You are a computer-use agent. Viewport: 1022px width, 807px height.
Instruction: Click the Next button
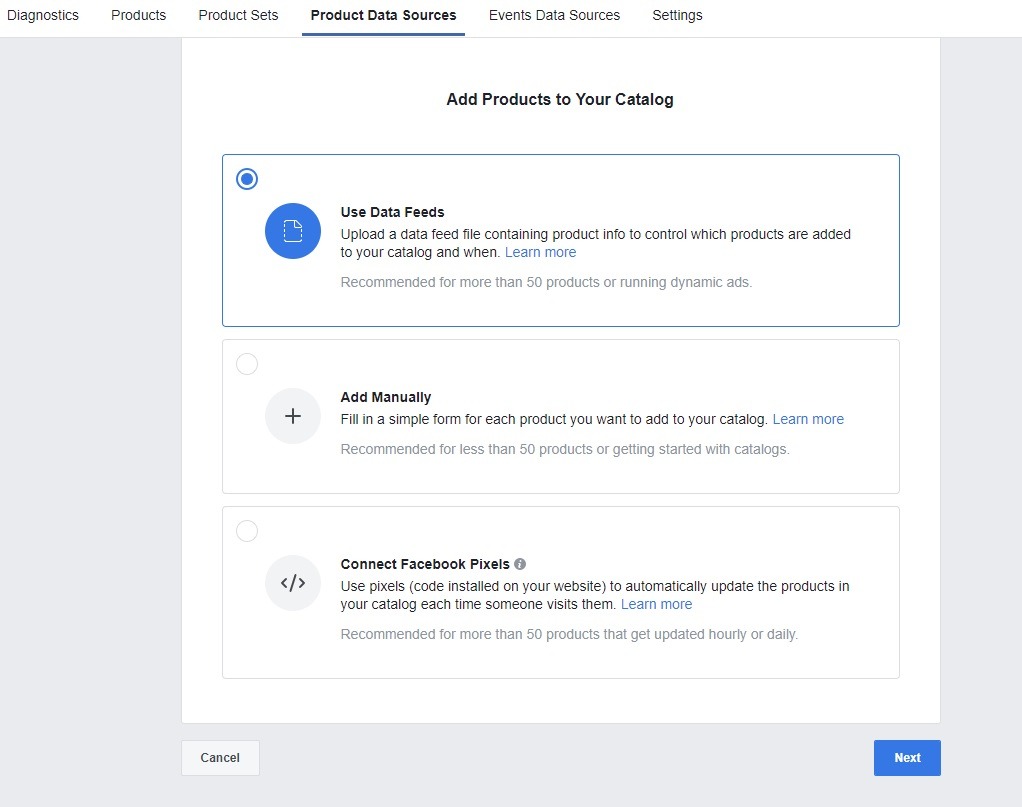(907, 757)
